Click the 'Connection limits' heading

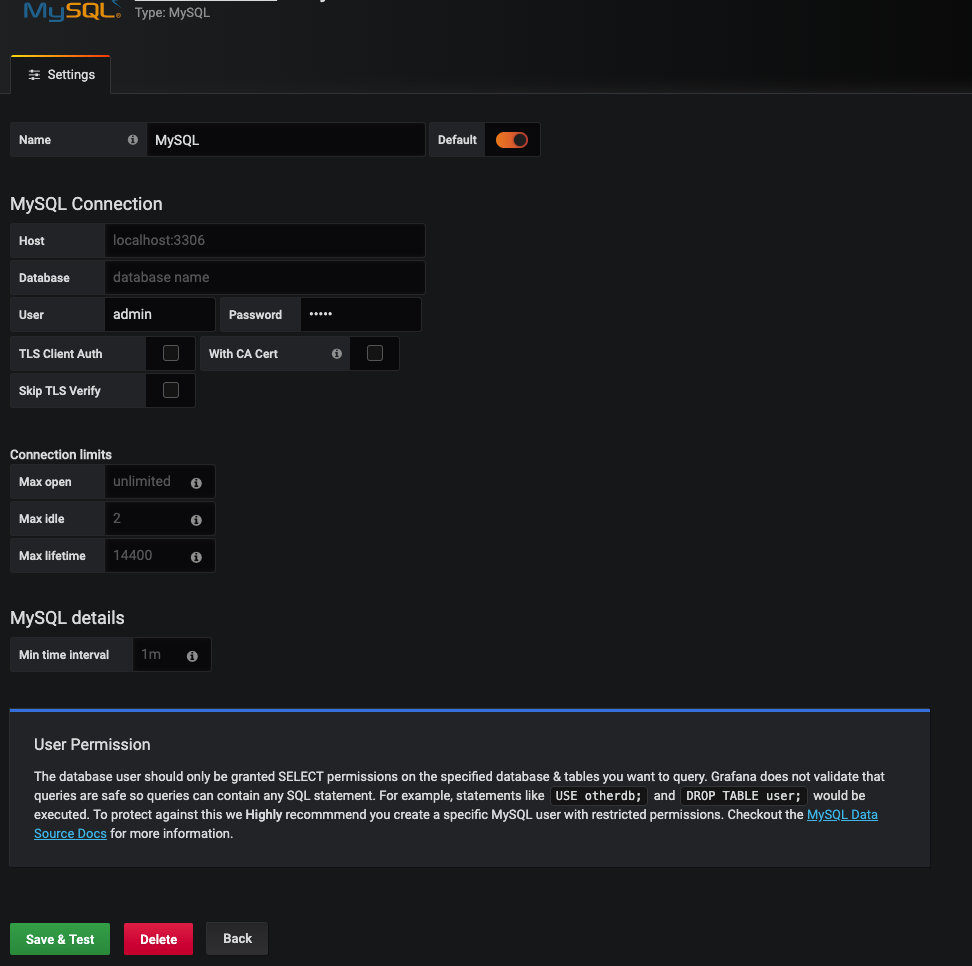click(61, 454)
